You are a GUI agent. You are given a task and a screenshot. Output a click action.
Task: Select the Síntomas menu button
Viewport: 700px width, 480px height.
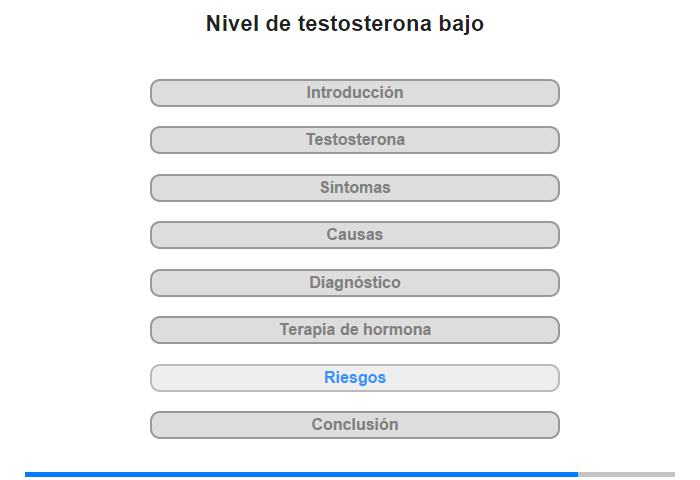tap(355, 188)
